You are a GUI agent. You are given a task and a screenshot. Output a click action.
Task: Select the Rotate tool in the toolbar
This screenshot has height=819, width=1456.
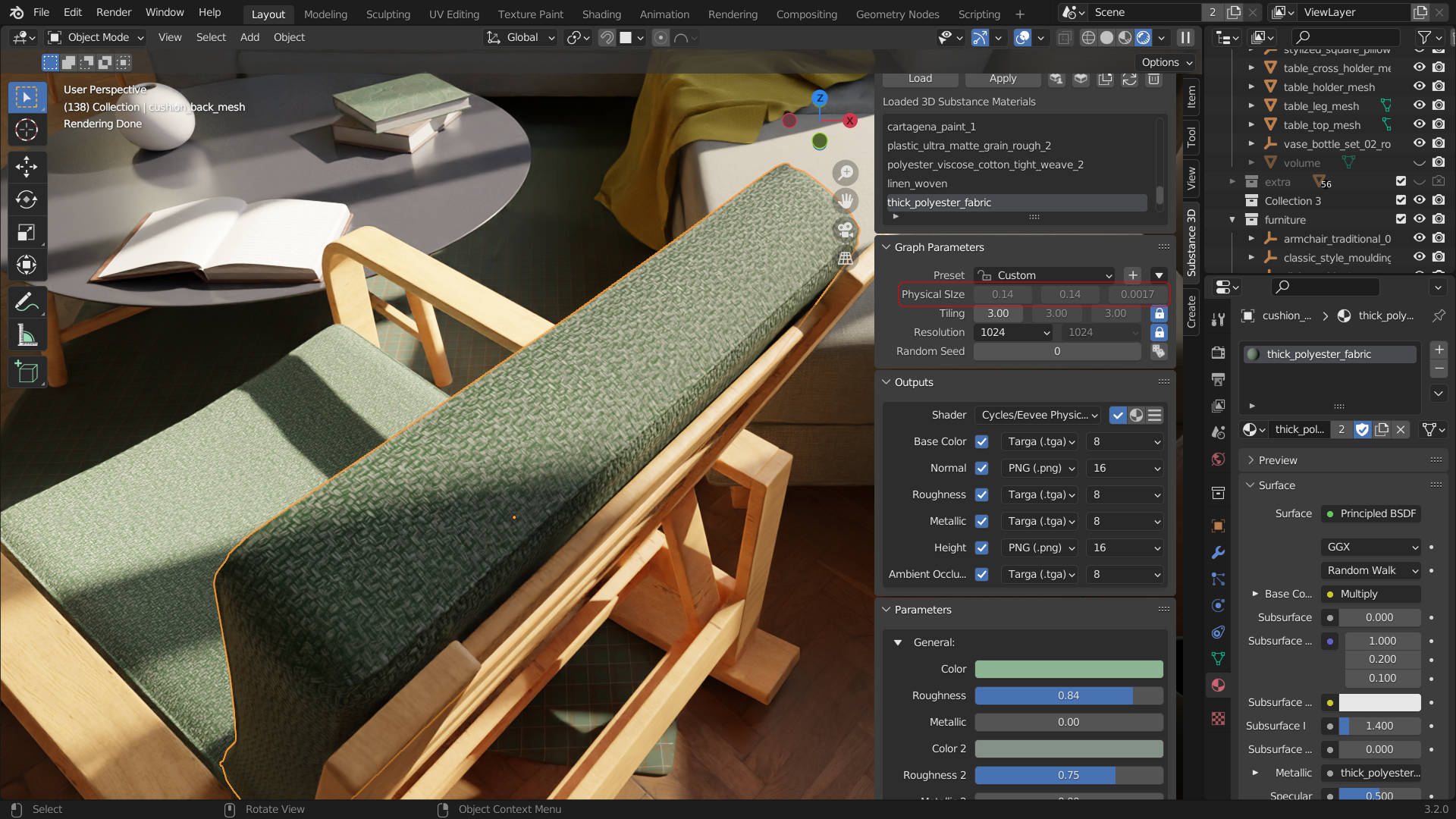(x=27, y=199)
